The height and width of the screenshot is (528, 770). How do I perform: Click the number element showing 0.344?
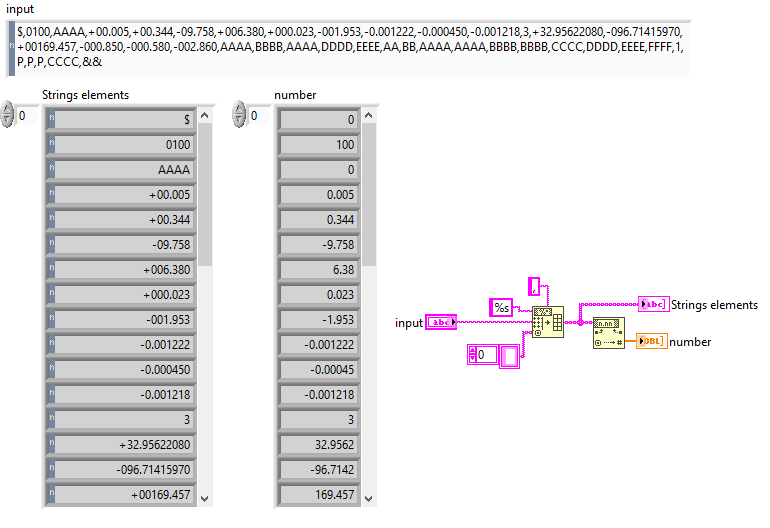[x=319, y=220]
